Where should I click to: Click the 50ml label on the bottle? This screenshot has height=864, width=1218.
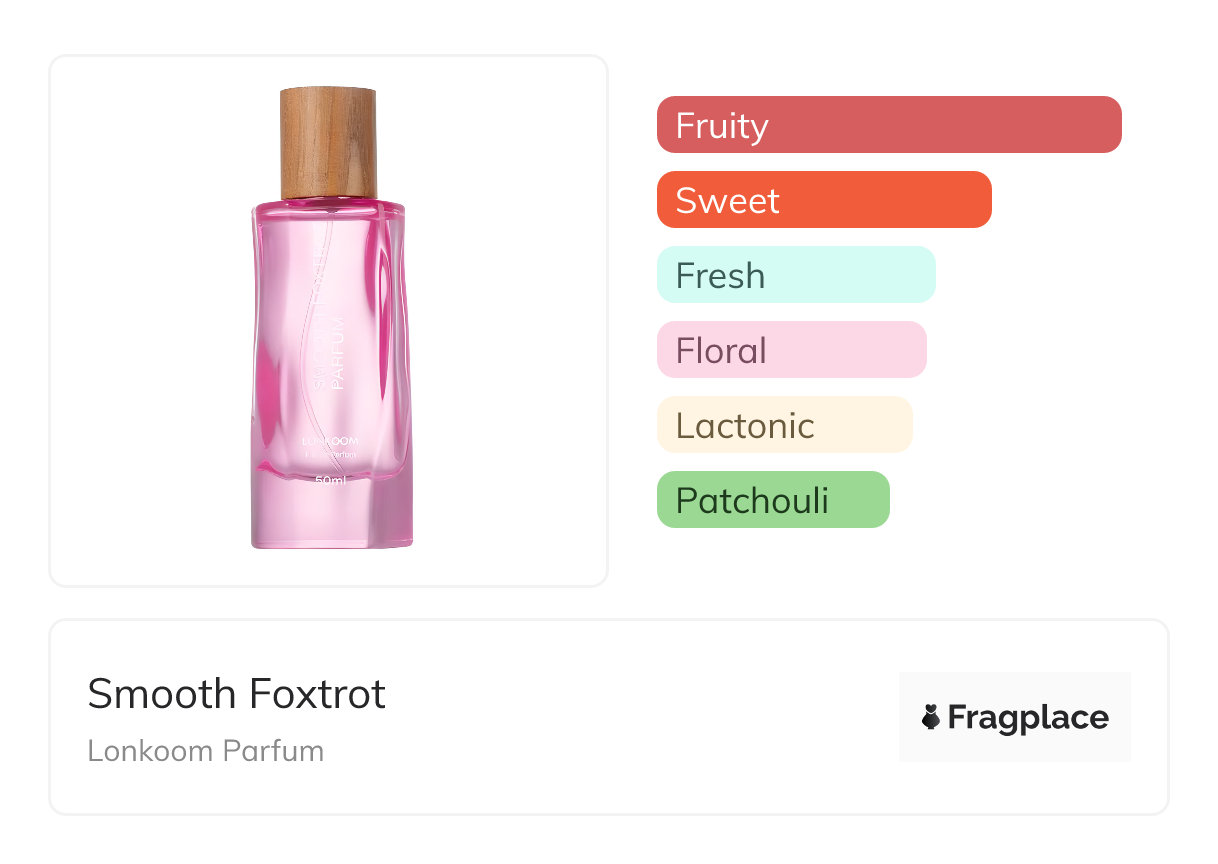[x=330, y=481]
